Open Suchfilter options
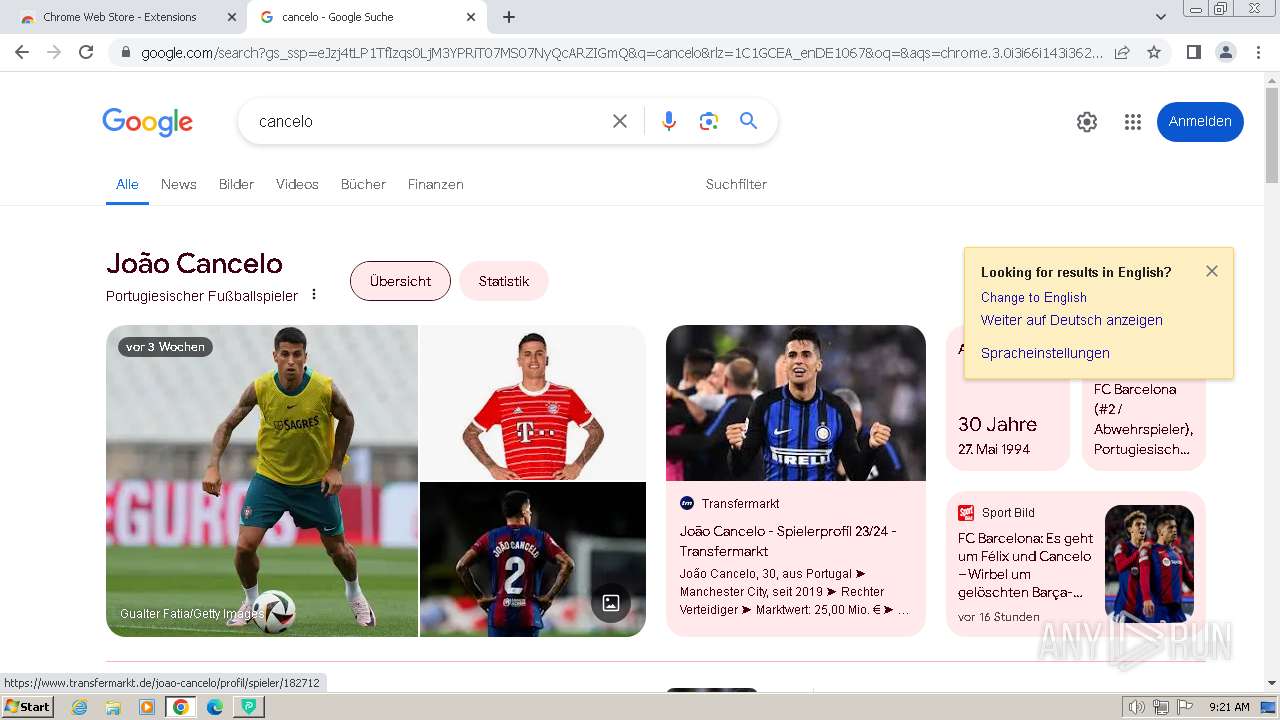The width and height of the screenshot is (1280, 720). tap(736, 184)
